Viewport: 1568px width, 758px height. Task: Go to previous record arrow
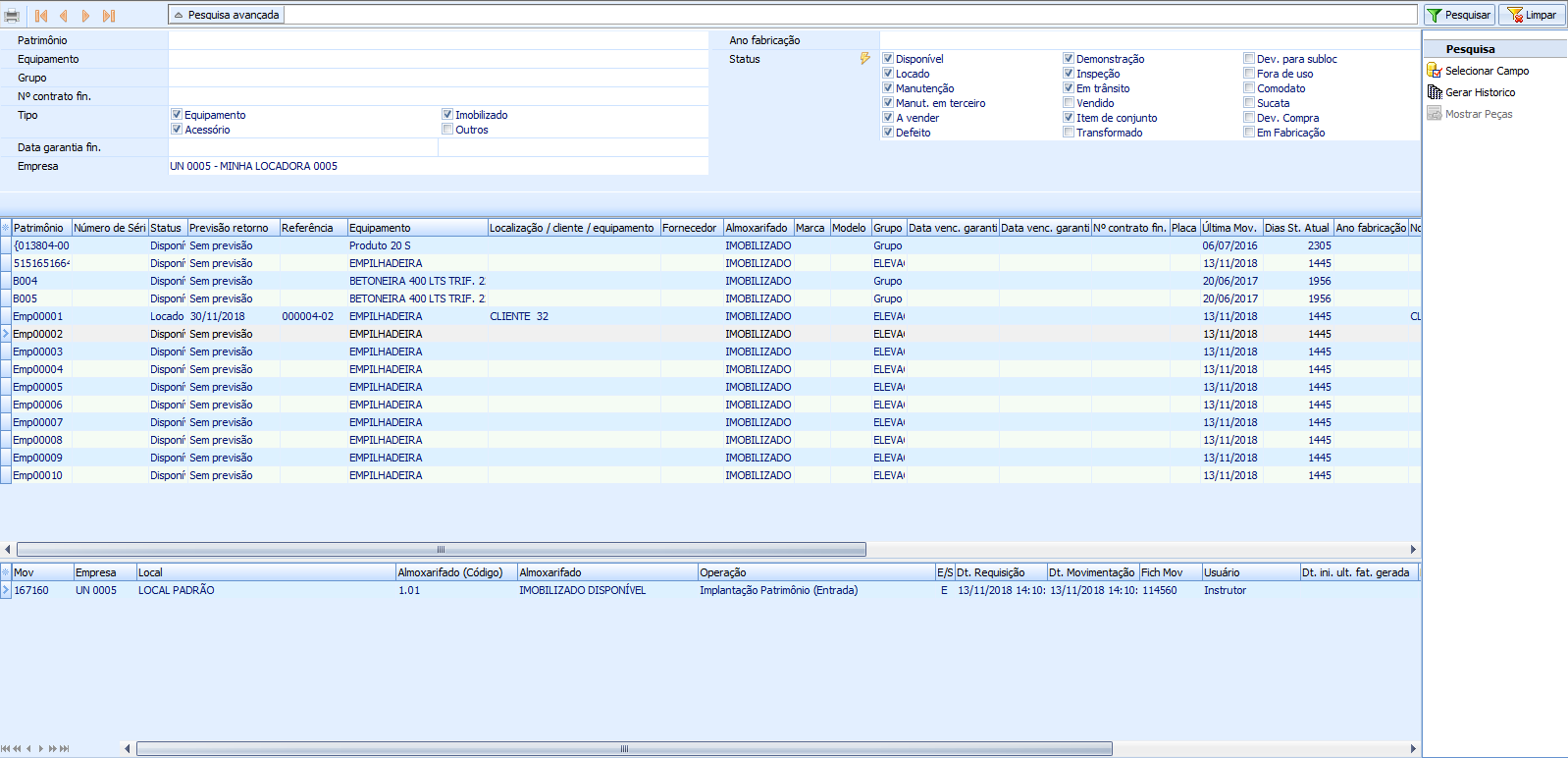64,16
